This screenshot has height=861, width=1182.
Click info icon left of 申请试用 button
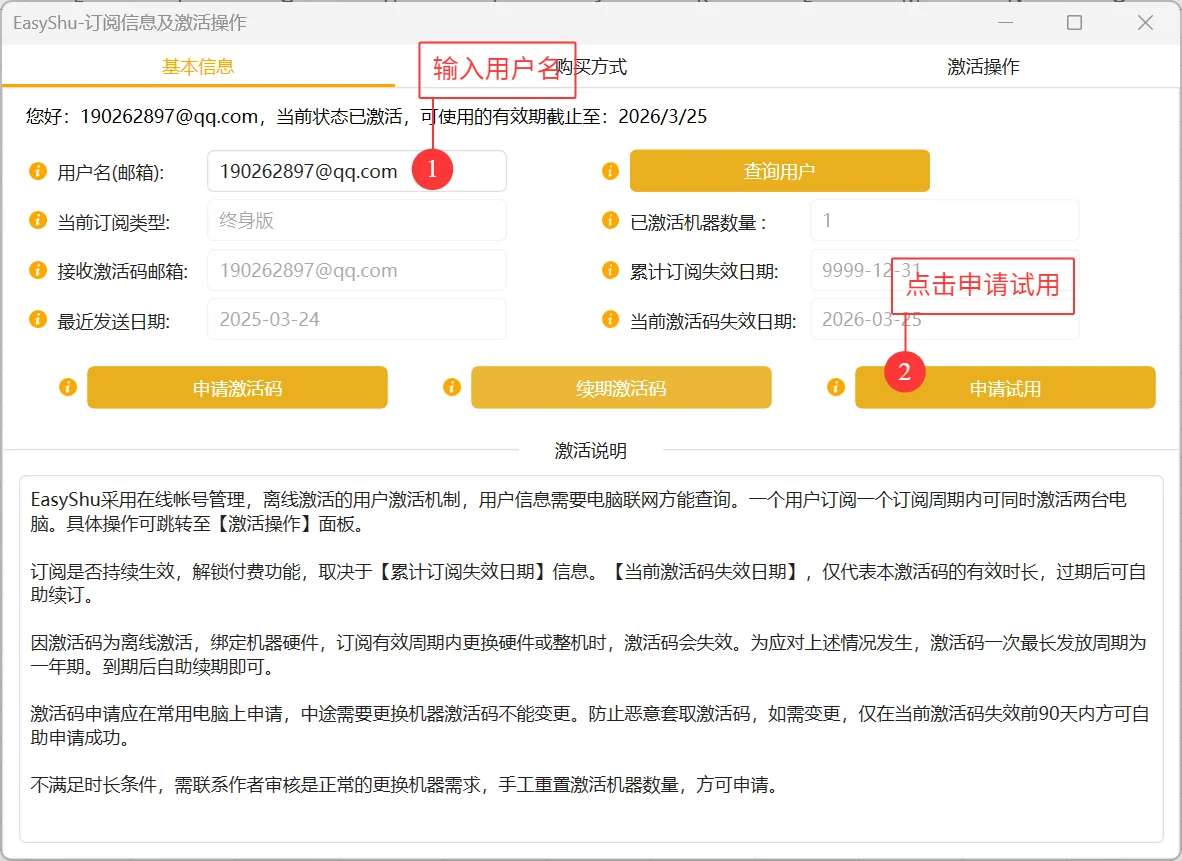coord(836,388)
